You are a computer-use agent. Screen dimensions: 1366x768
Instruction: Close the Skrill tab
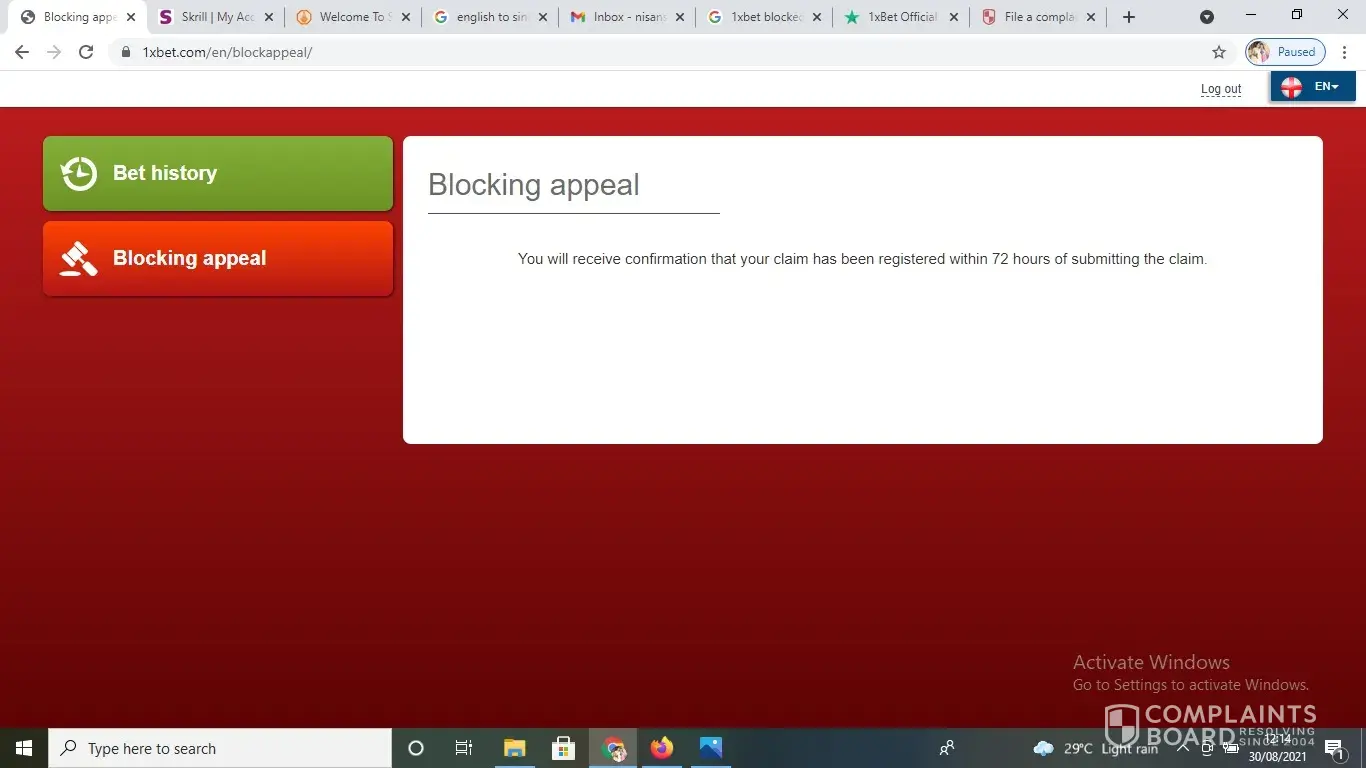point(268,17)
